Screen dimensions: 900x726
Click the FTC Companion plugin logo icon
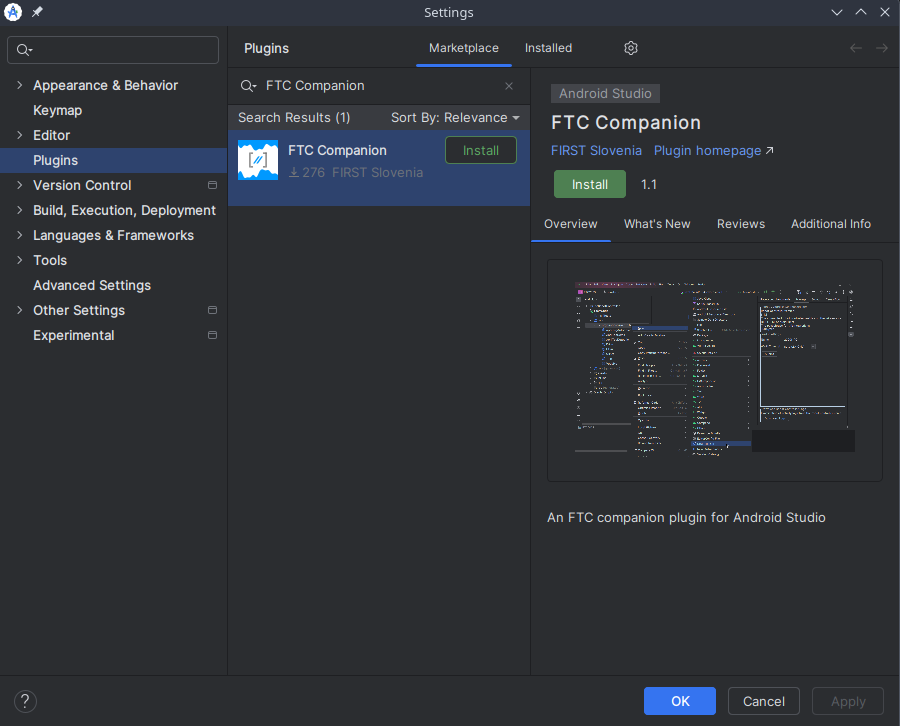coord(258,160)
